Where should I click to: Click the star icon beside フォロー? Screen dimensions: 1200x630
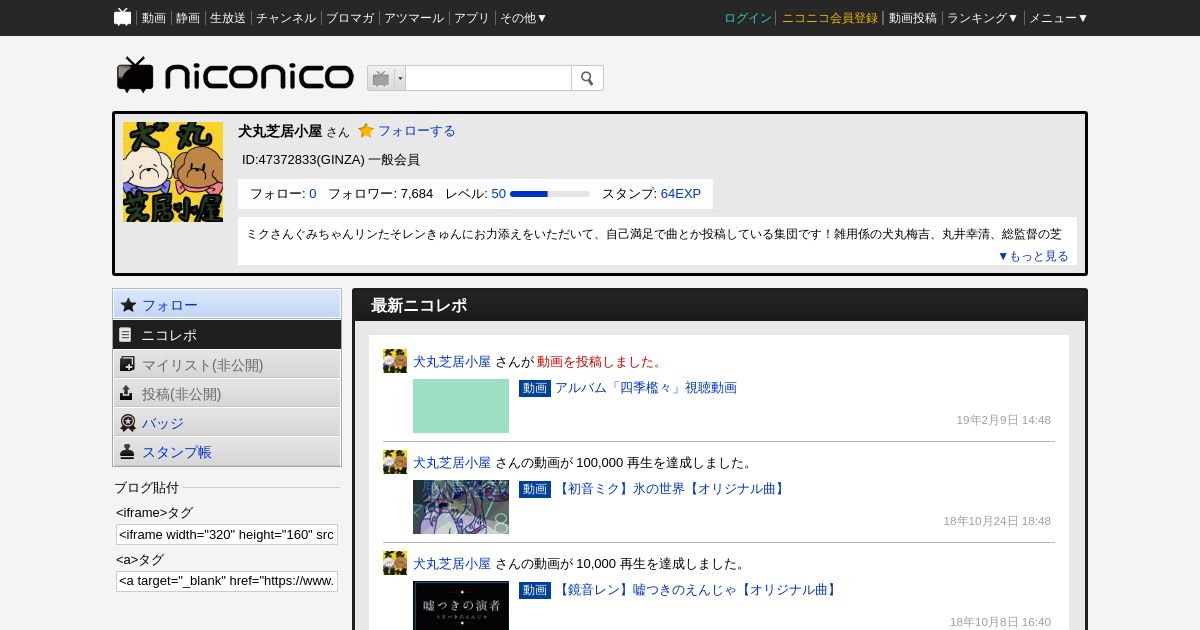coord(128,305)
